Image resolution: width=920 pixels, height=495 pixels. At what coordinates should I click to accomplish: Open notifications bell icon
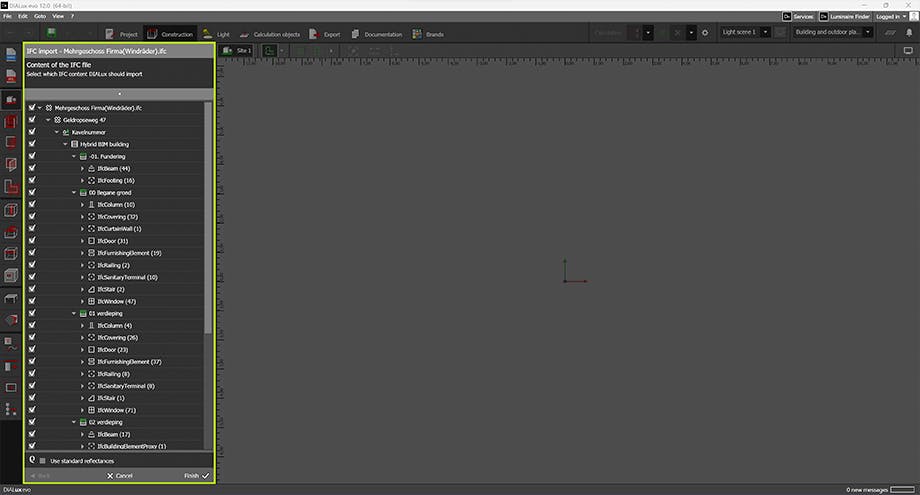pyautogui.click(x=909, y=33)
